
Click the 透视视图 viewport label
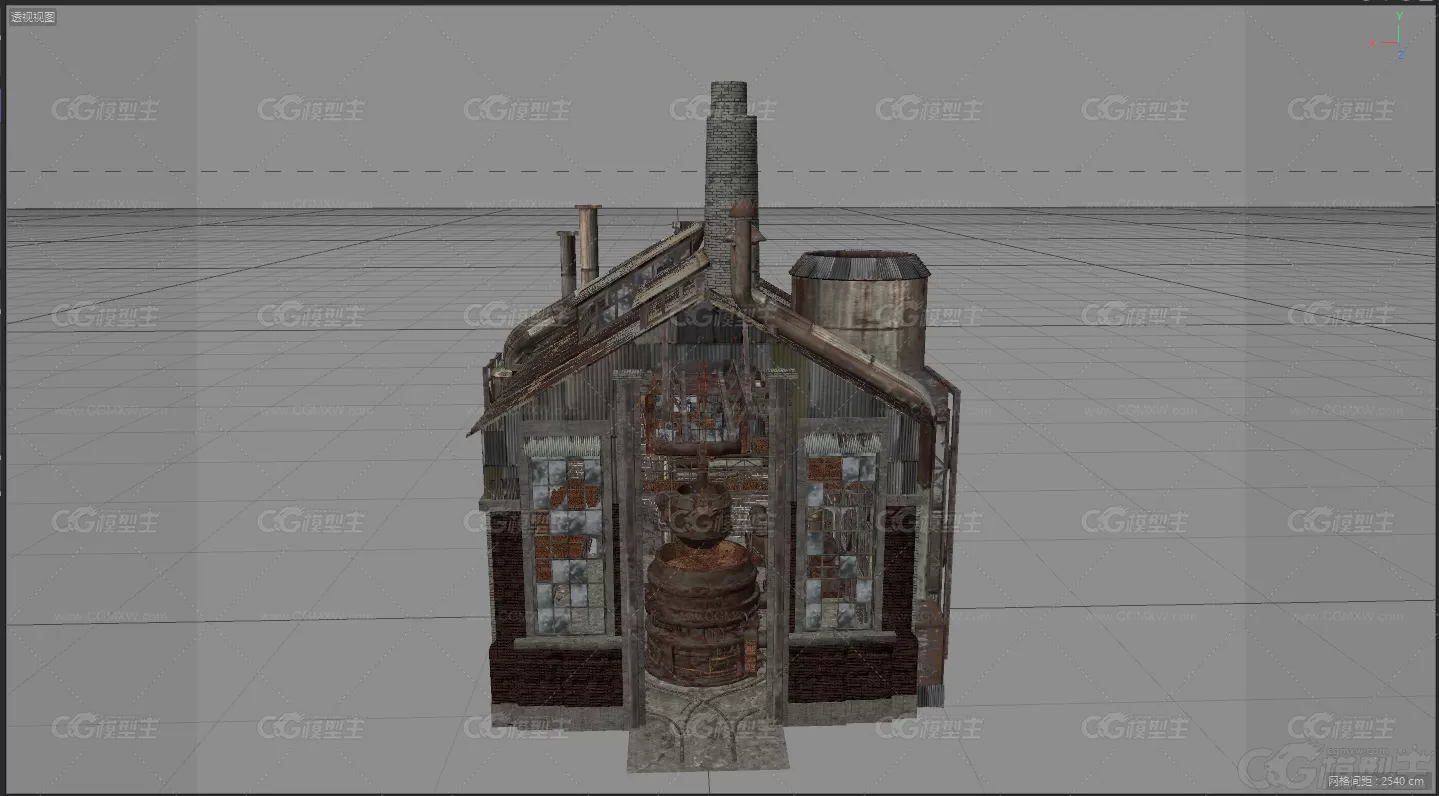point(33,17)
